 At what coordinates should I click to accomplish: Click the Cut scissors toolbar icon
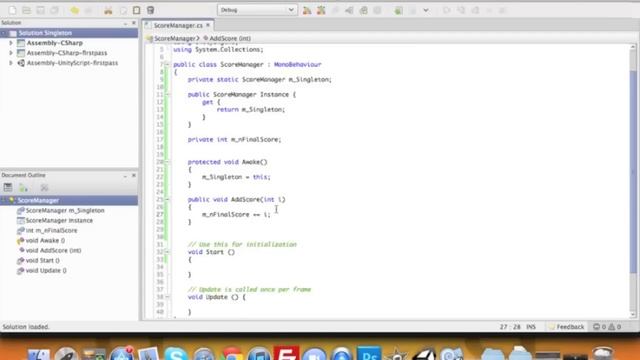108,10
